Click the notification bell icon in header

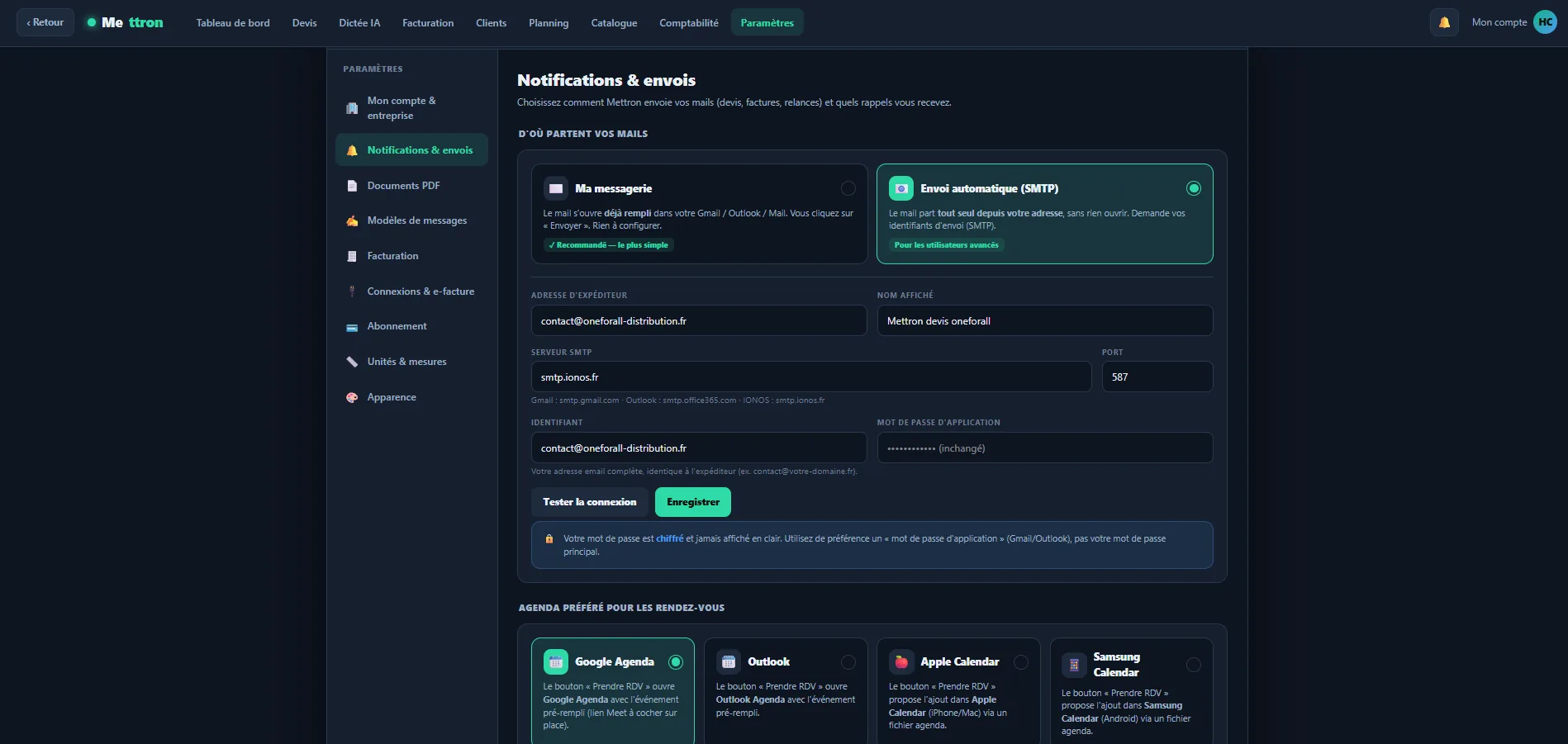click(x=1444, y=22)
